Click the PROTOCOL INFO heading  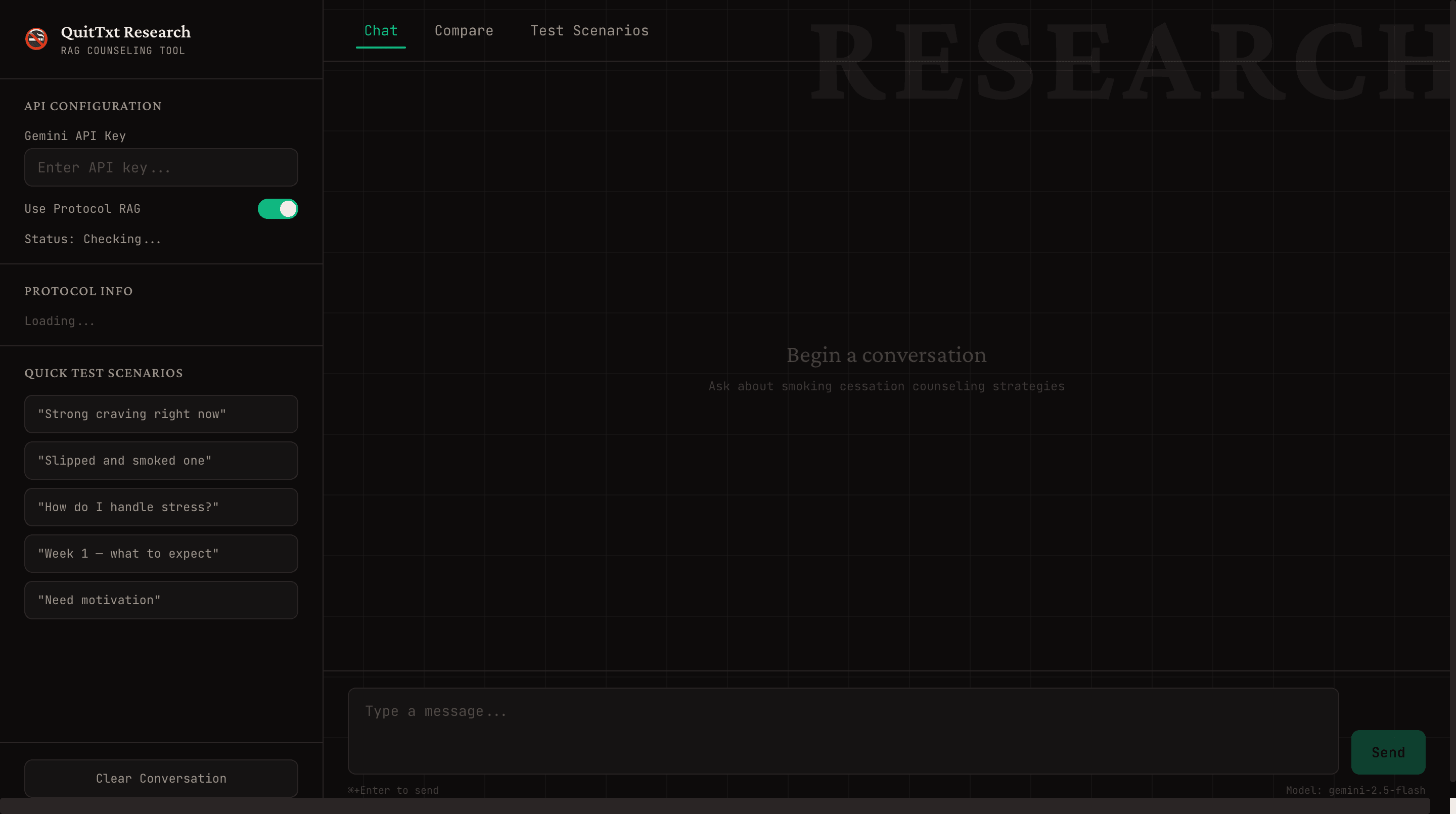pyautogui.click(x=78, y=291)
